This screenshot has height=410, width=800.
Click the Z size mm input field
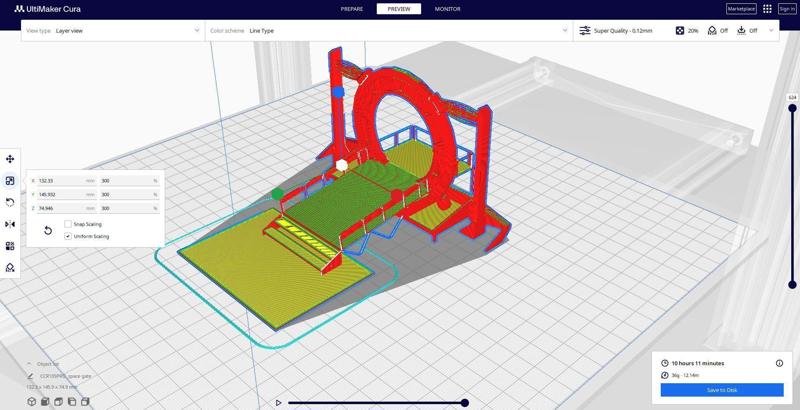(67, 208)
